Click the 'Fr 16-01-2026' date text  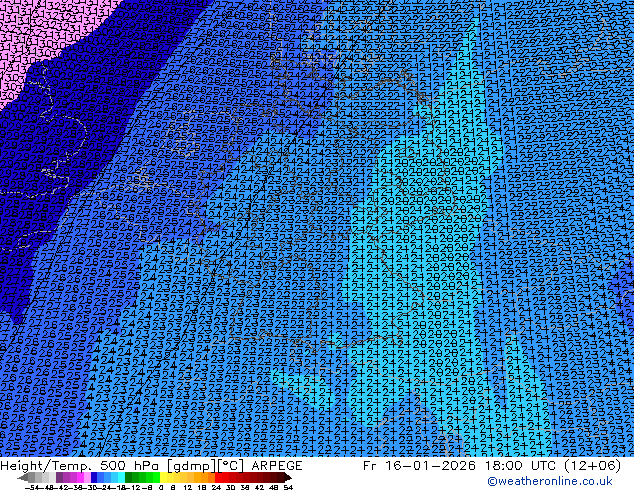click(419, 466)
